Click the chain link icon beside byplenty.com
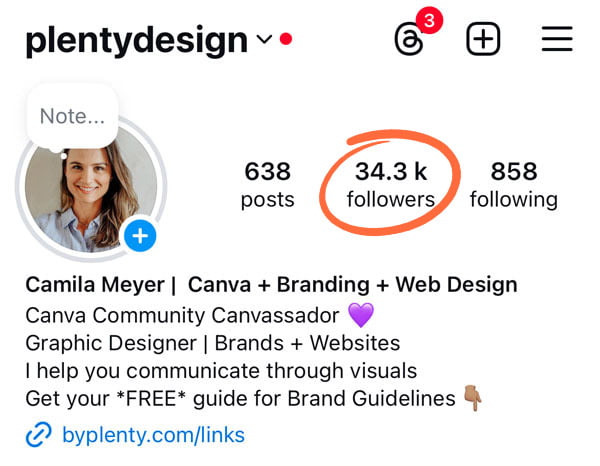Viewport: 600px width, 466px height. pos(38,435)
